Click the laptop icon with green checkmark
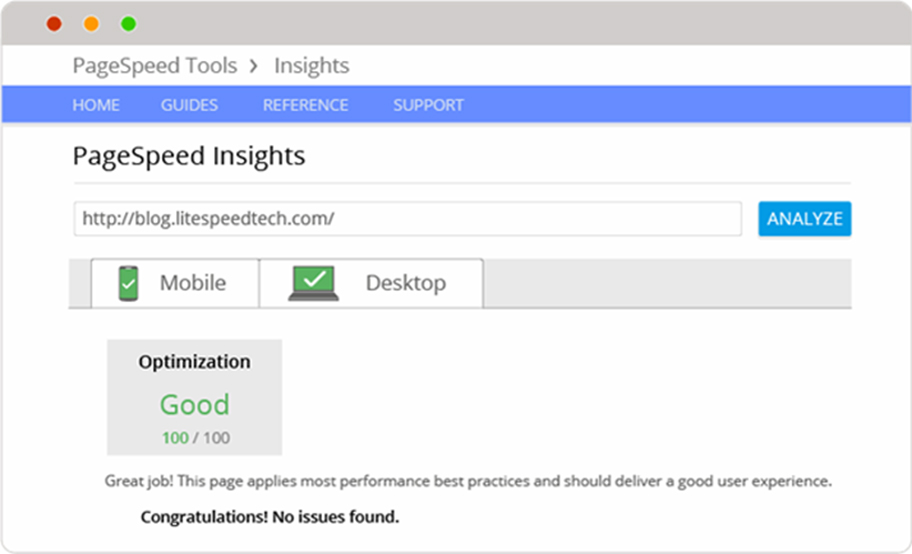The image size is (912, 554). pyautogui.click(x=314, y=283)
